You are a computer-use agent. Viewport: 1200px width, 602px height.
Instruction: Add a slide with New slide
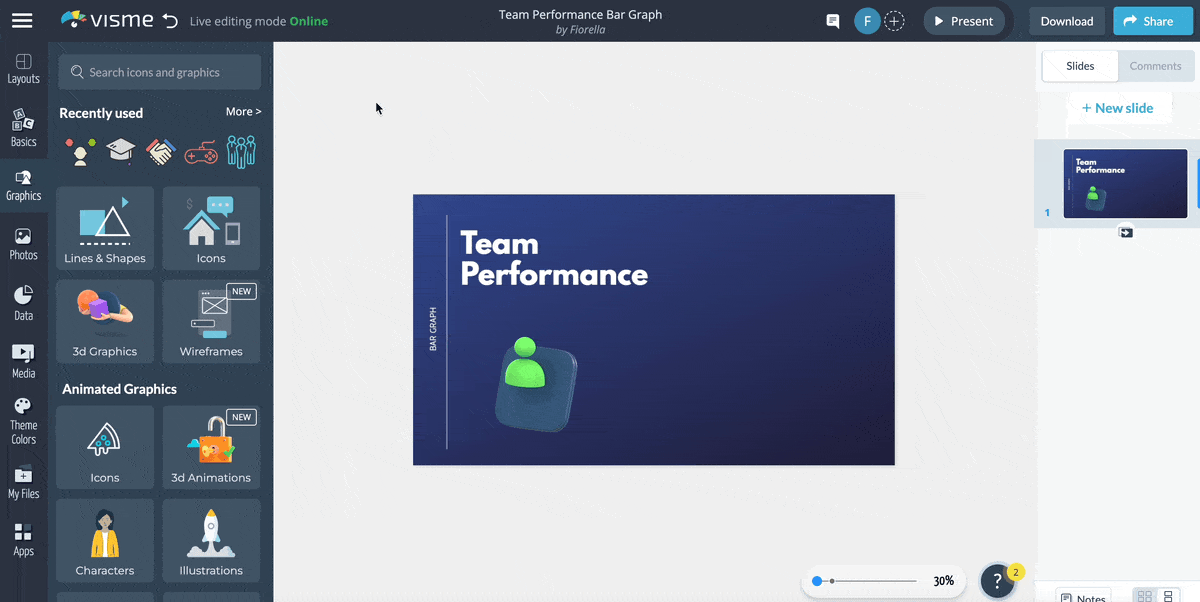click(1119, 107)
